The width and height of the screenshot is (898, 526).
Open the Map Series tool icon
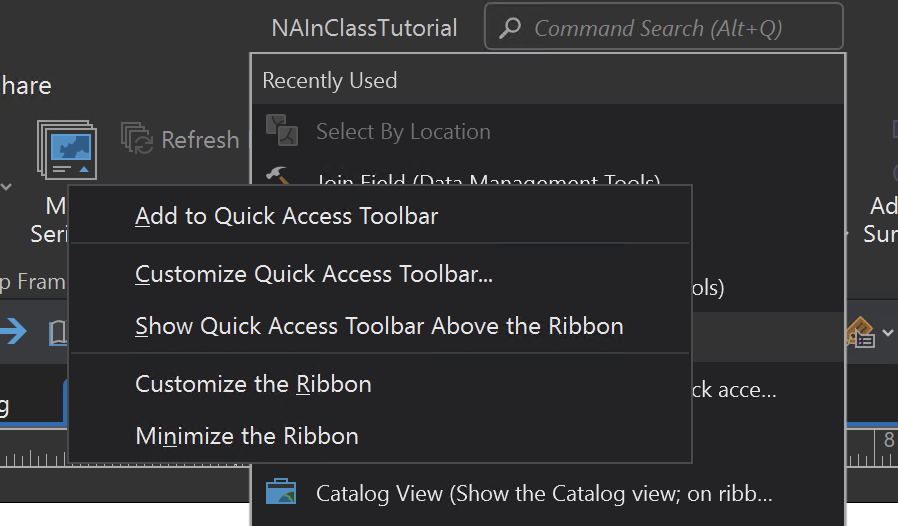tap(66, 151)
